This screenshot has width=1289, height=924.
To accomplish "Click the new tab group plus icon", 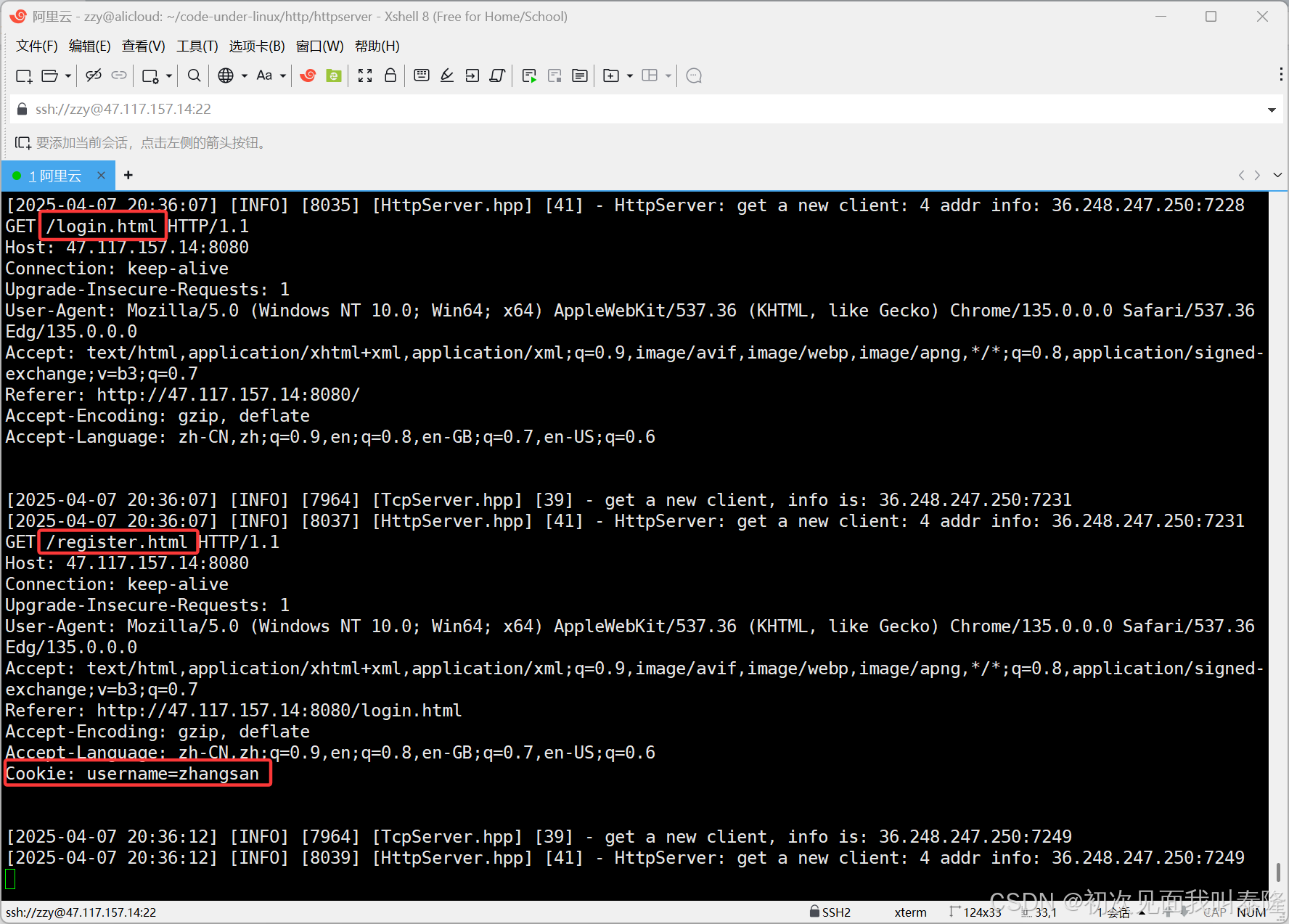I will pos(611,75).
